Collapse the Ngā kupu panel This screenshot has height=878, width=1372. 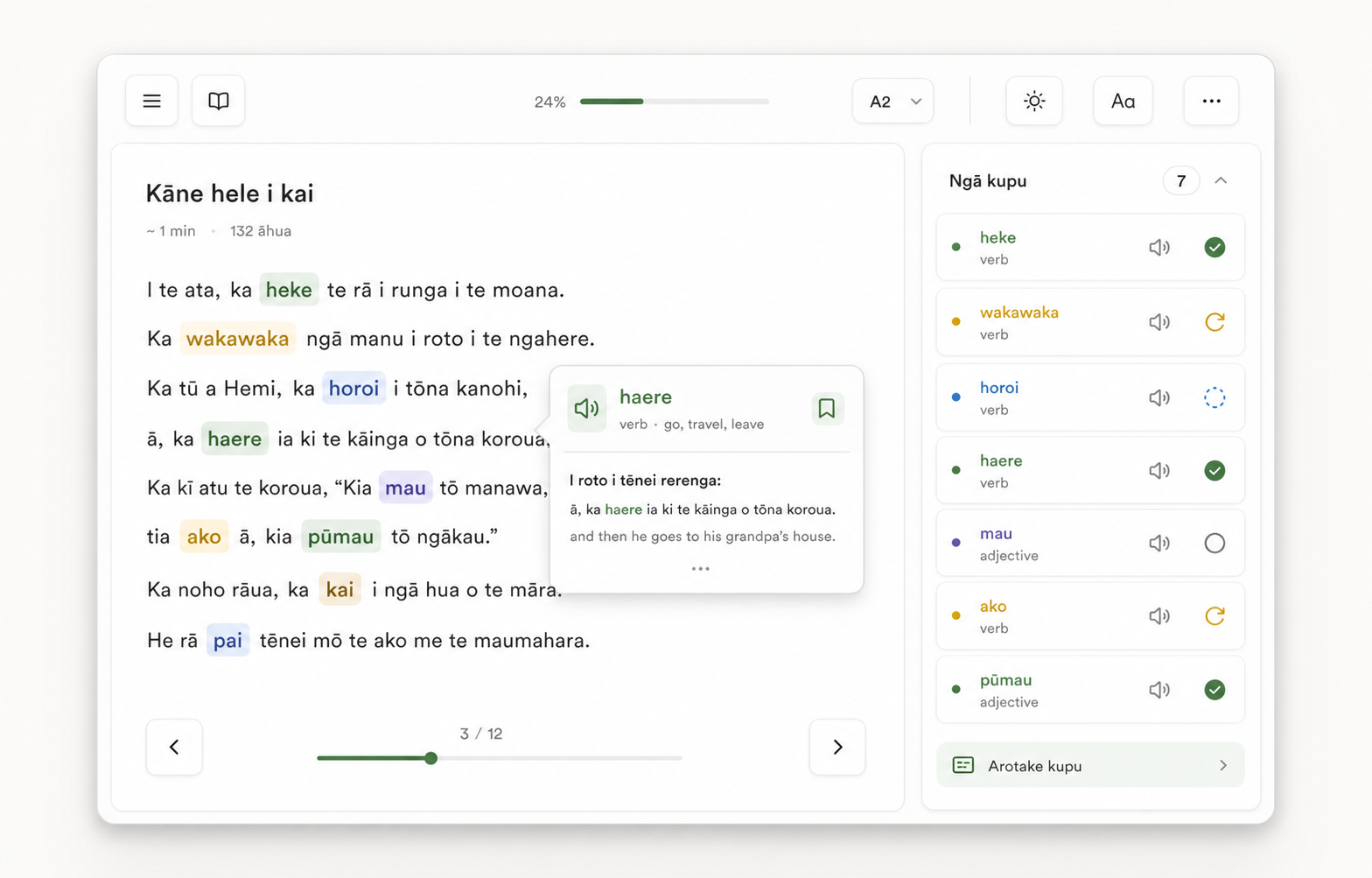pyautogui.click(x=1221, y=180)
